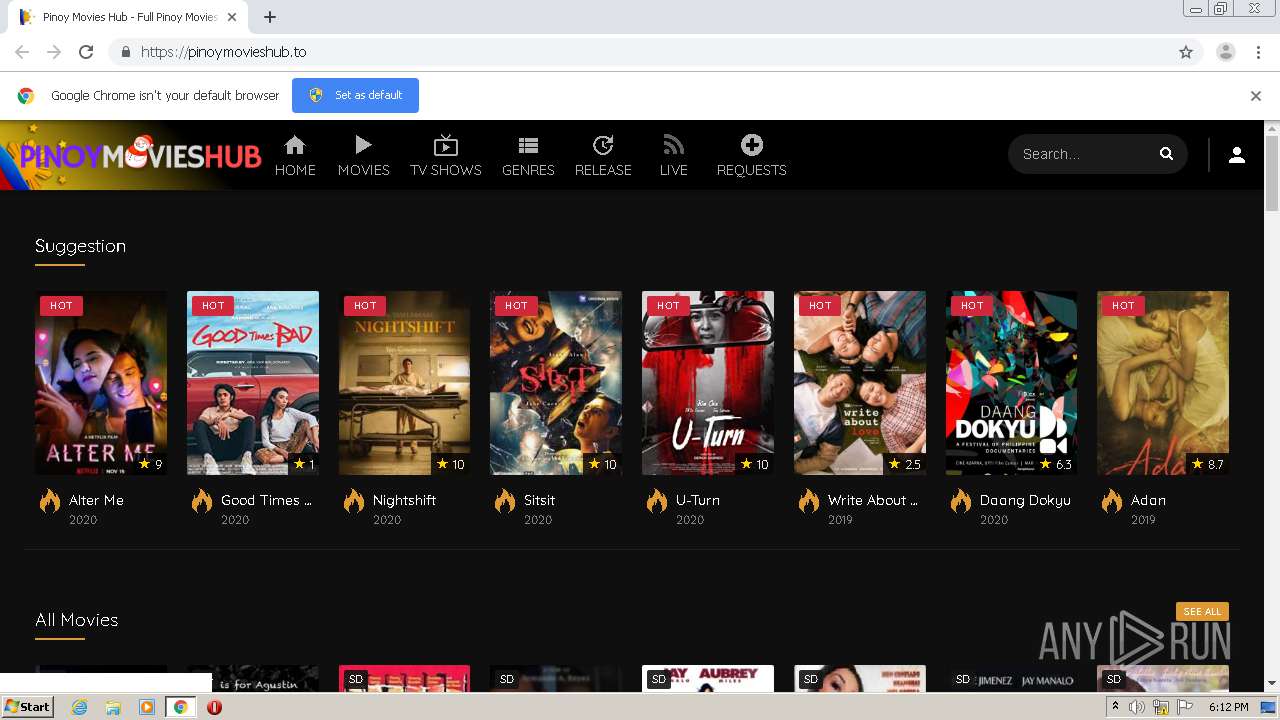Open Chrome profile avatar icon
Image resolution: width=1280 pixels, height=720 pixels.
click(1226, 52)
